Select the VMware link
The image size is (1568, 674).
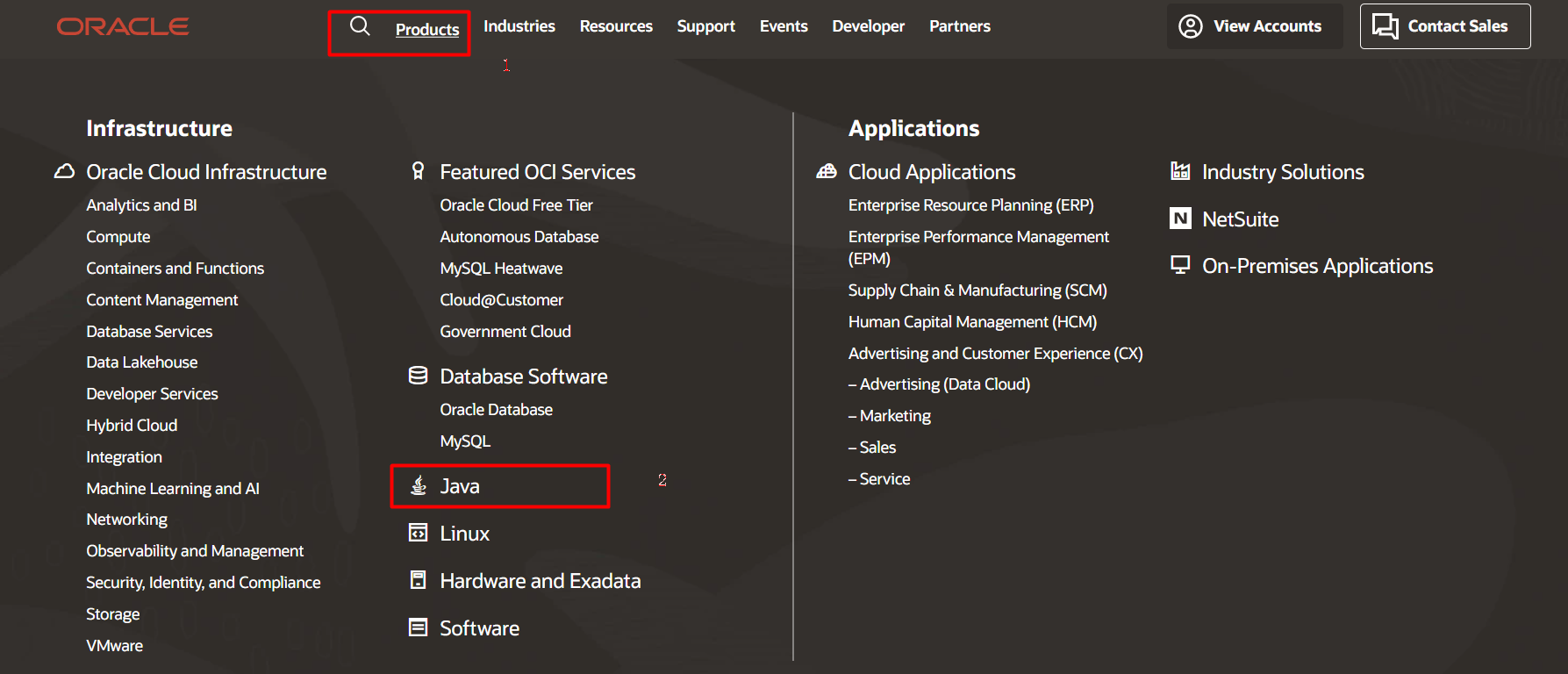pos(115,646)
